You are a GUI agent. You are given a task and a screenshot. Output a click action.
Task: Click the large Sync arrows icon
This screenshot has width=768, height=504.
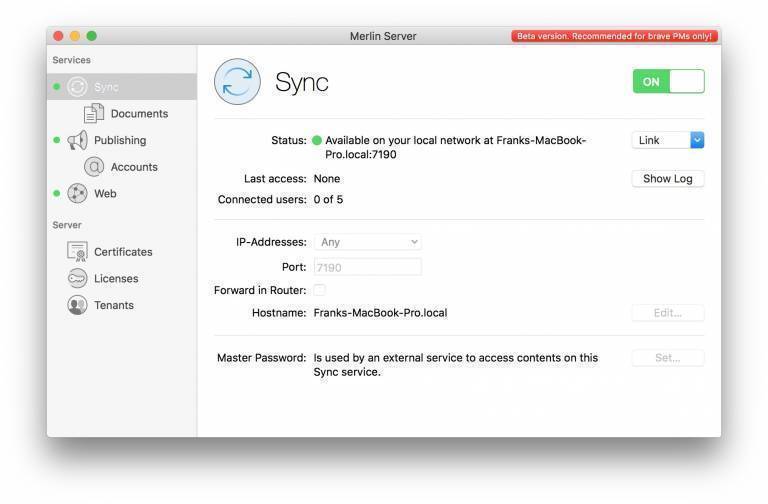pyautogui.click(x=237, y=81)
